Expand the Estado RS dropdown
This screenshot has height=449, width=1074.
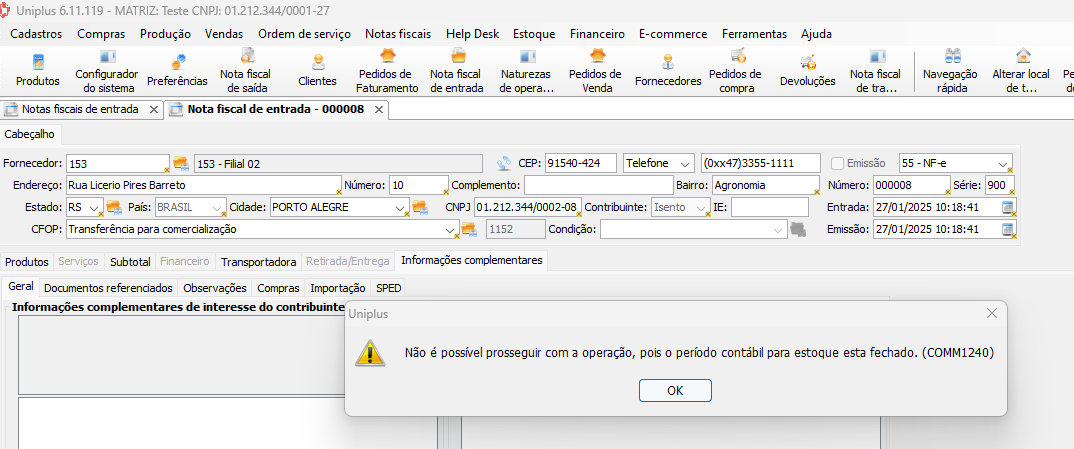coord(95,207)
